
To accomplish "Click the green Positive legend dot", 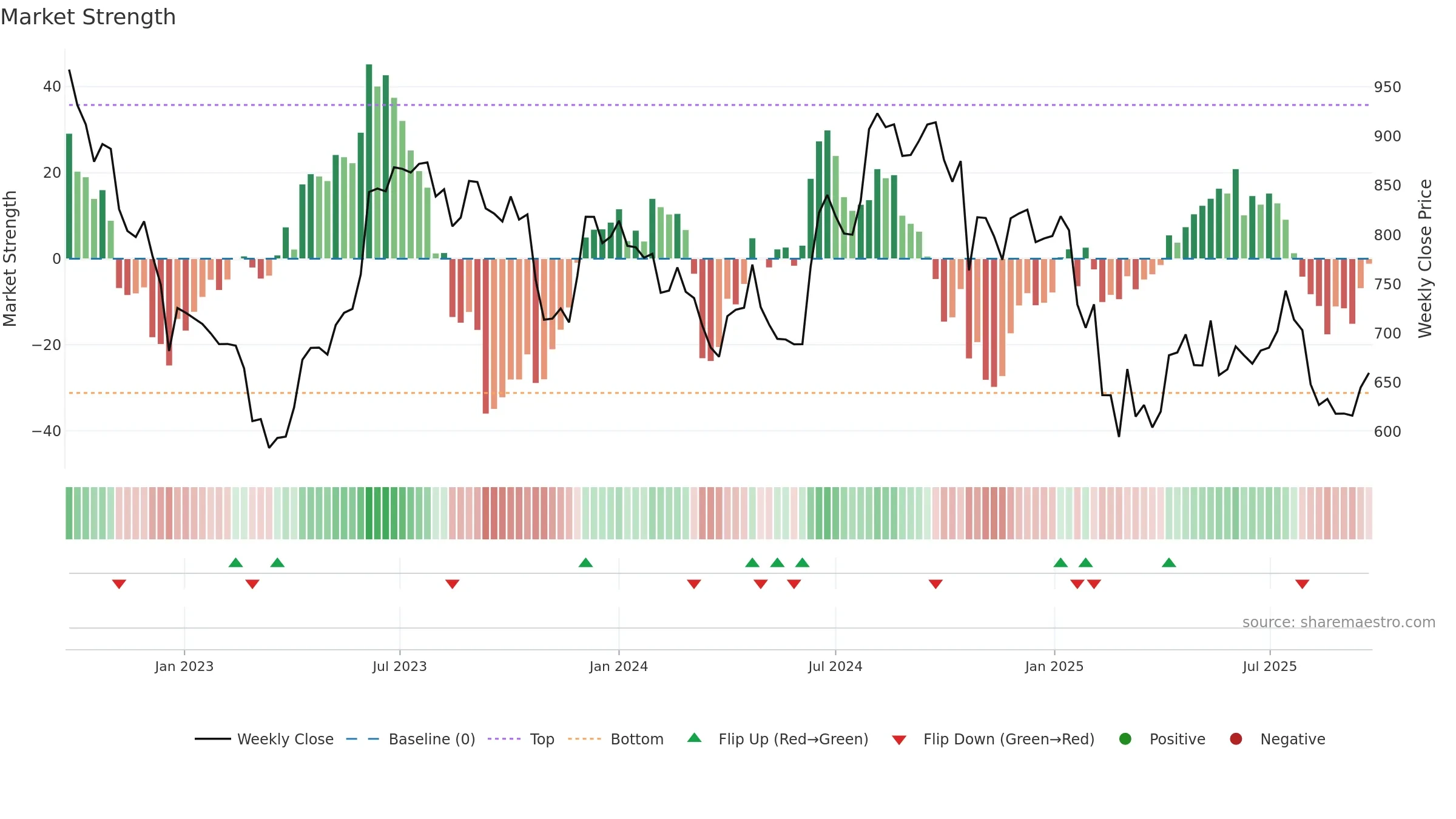I will (x=1125, y=739).
